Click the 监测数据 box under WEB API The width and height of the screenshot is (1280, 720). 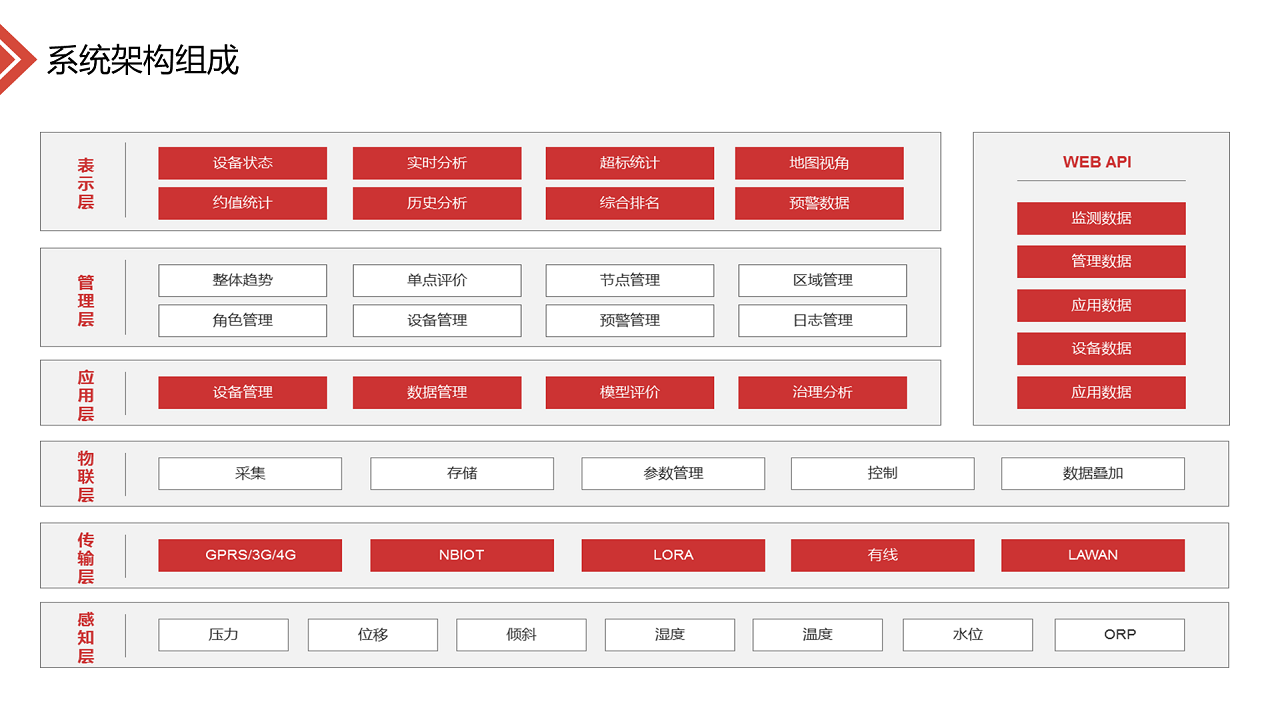click(1101, 218)
